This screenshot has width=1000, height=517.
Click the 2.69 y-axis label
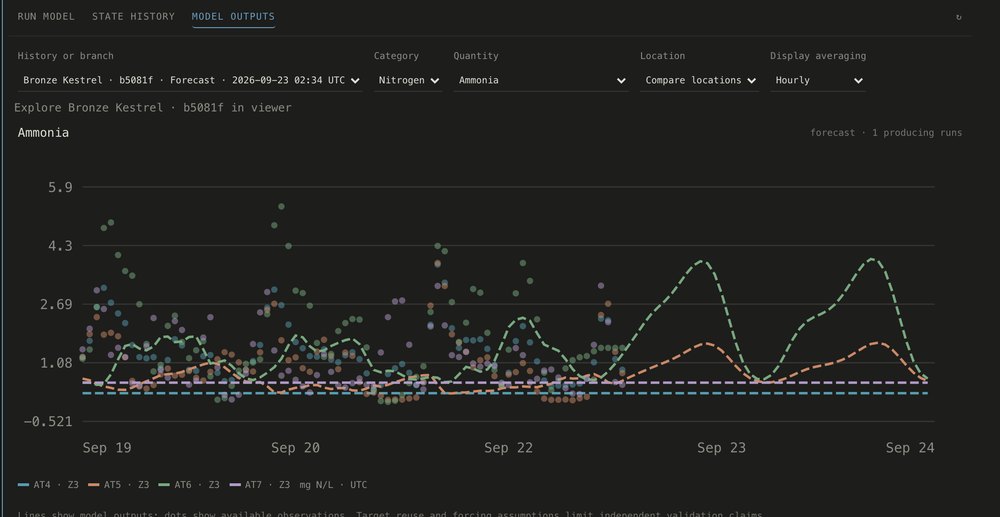[x=56, y=304]
